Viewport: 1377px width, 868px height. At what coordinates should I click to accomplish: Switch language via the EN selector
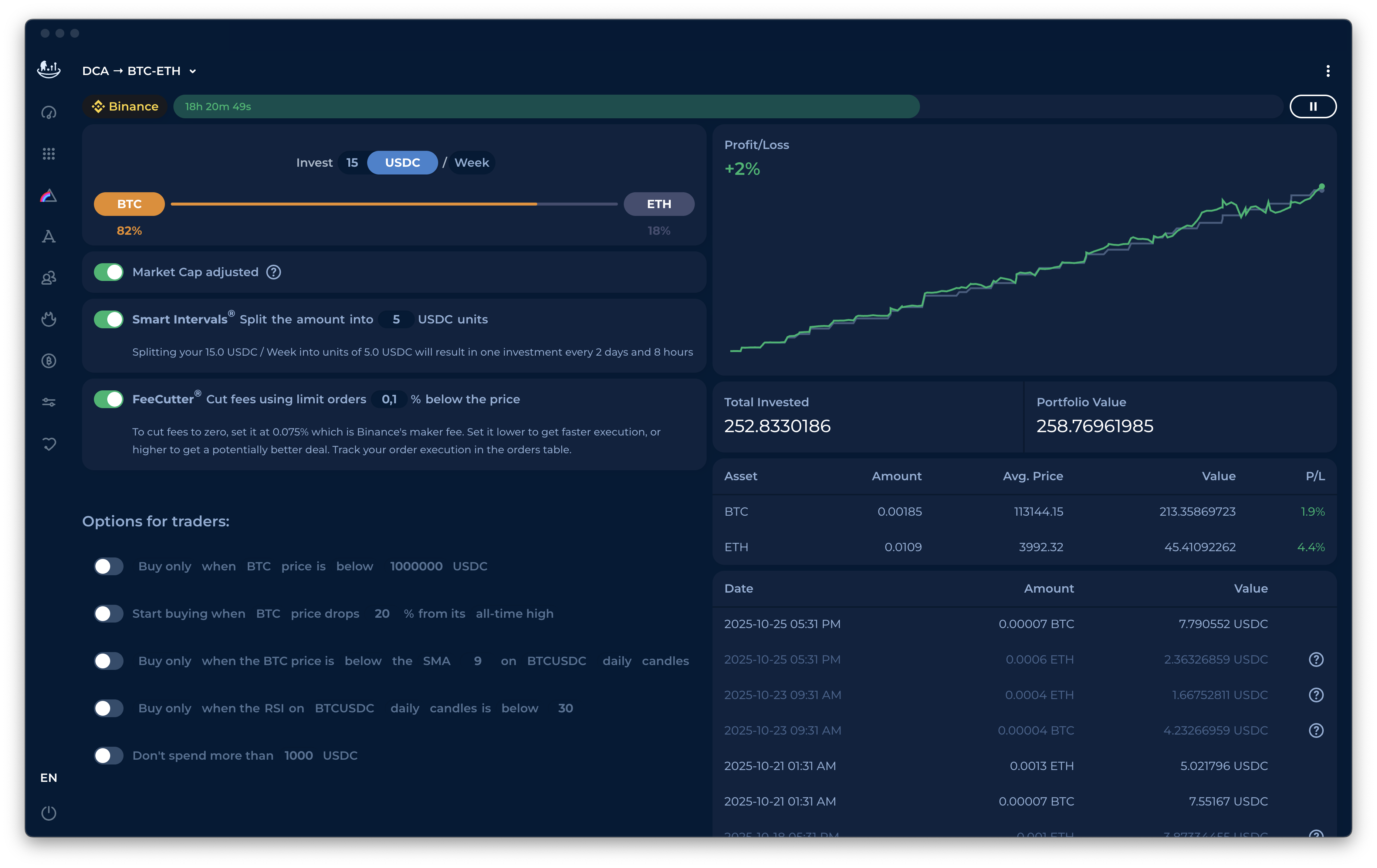(x=48, y=778)
